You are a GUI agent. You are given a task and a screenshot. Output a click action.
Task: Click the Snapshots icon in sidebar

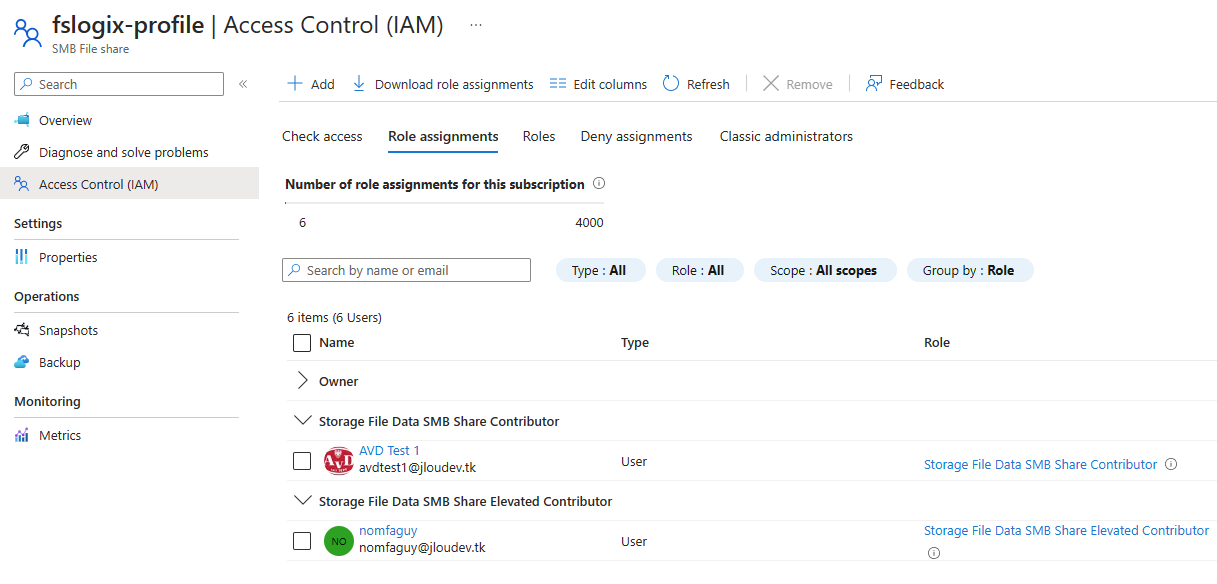pos(22,330)
